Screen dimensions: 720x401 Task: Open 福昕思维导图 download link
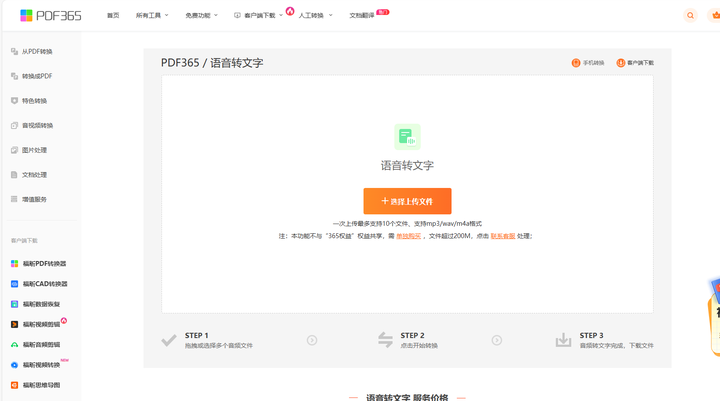(x=41, y=385)
